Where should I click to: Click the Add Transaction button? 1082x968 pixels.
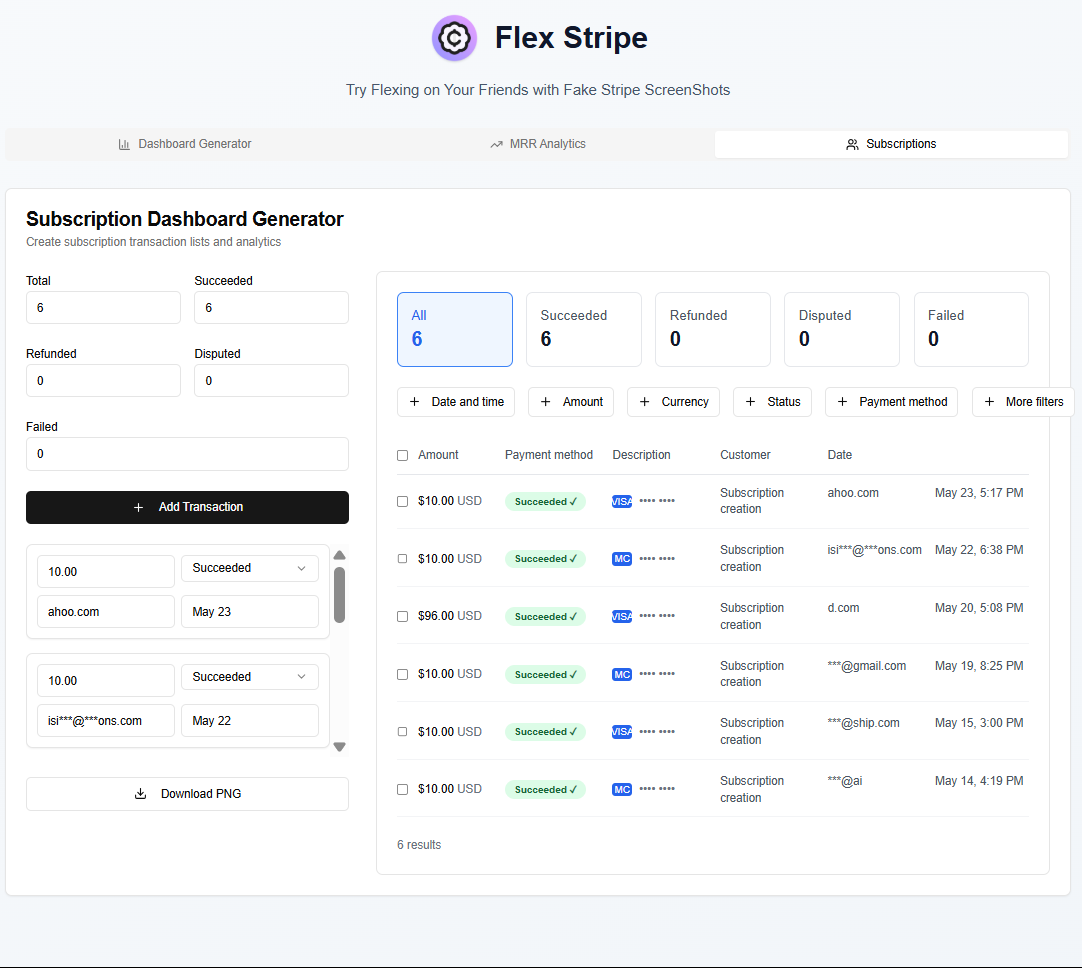188,507
